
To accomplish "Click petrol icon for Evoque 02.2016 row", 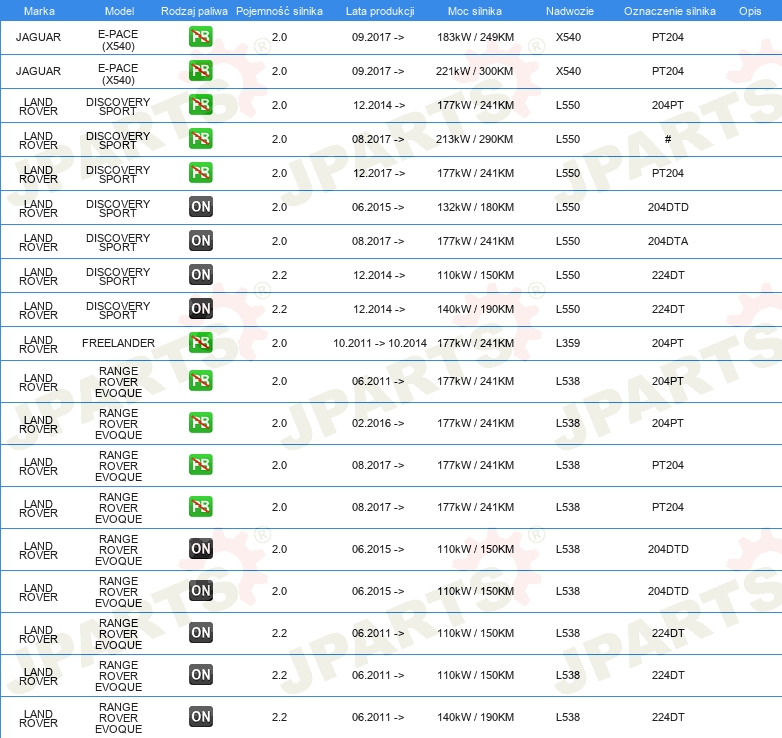I will tap(200, 423).
